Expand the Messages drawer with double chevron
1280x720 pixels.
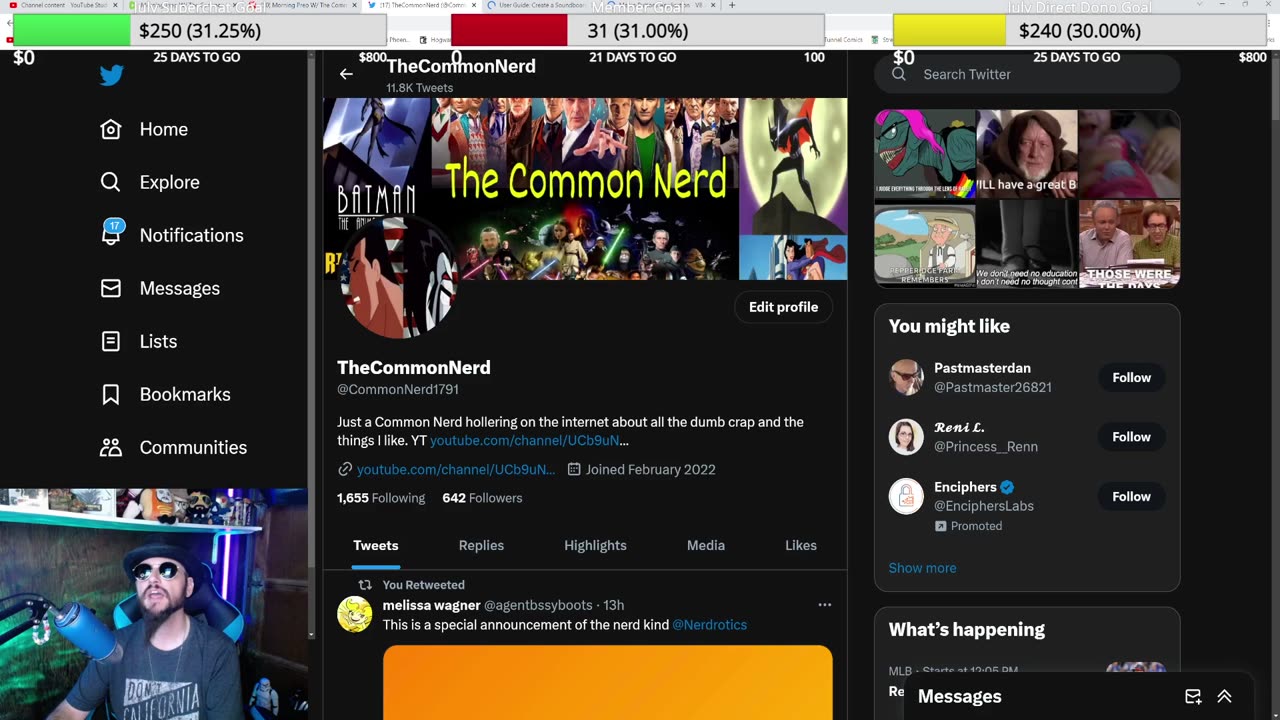tap(1224, 696)
